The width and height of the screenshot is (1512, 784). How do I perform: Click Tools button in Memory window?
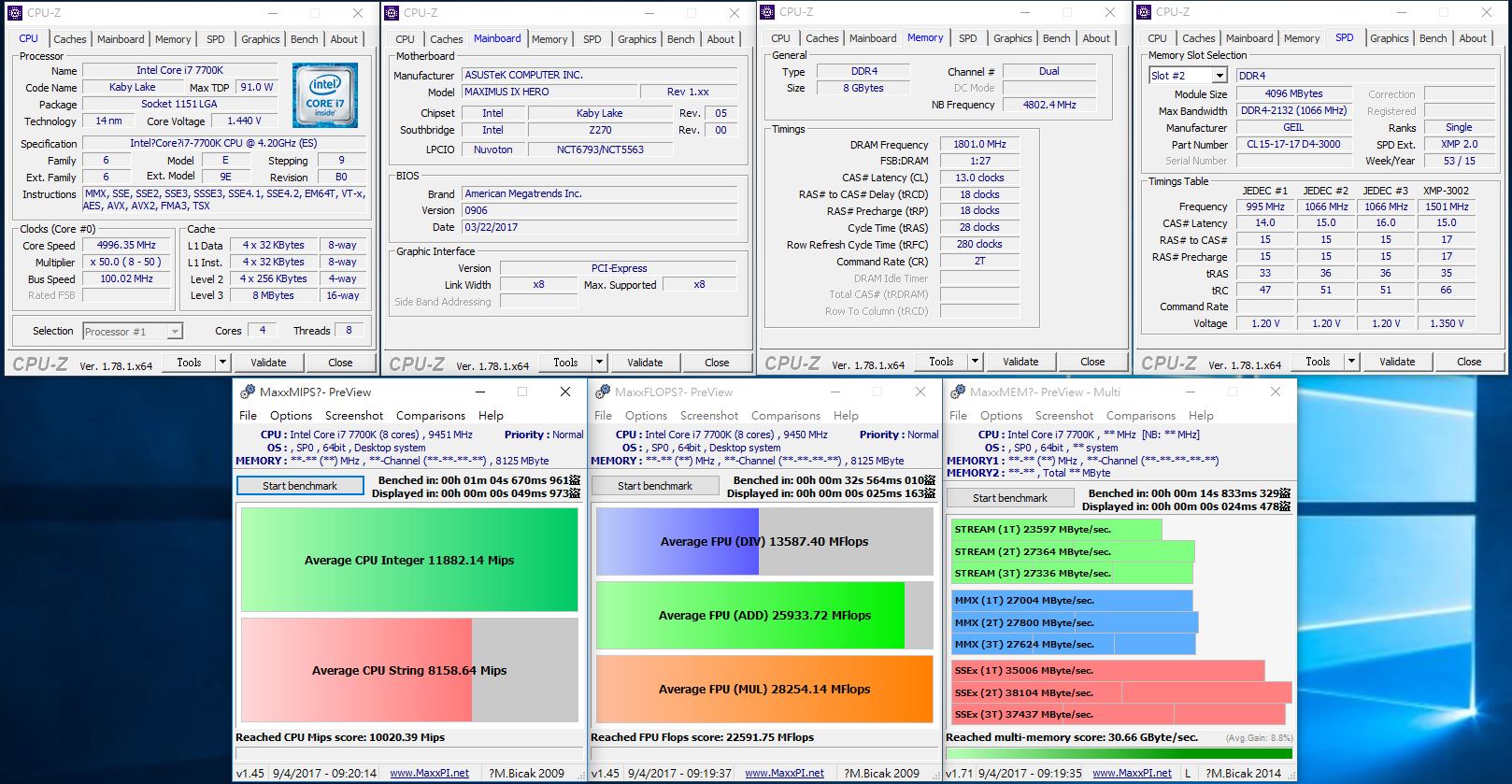pyautogui.click(x=941, y=362)
